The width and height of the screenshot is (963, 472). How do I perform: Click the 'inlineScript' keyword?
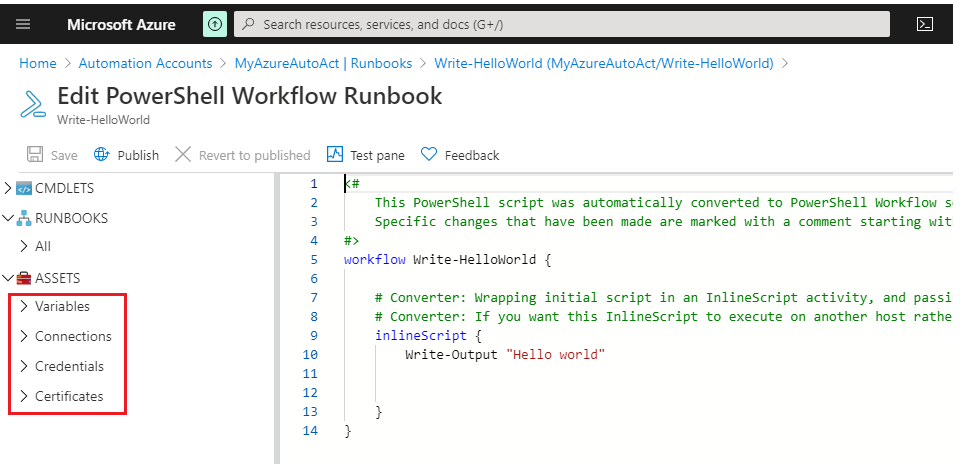pyautogui.click(x=421, y=336)
